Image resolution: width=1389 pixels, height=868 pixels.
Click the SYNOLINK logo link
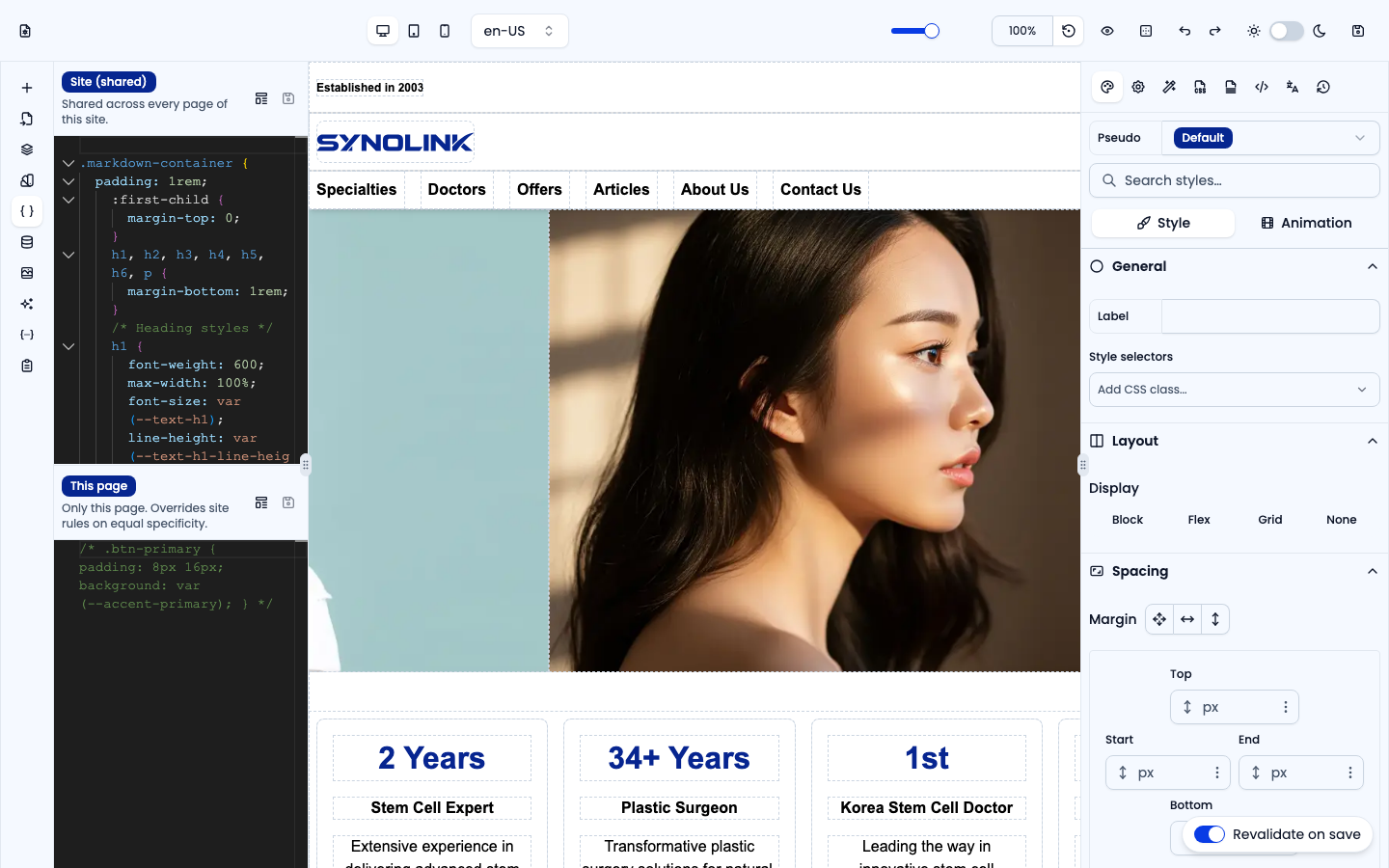(x=395, y=143)
